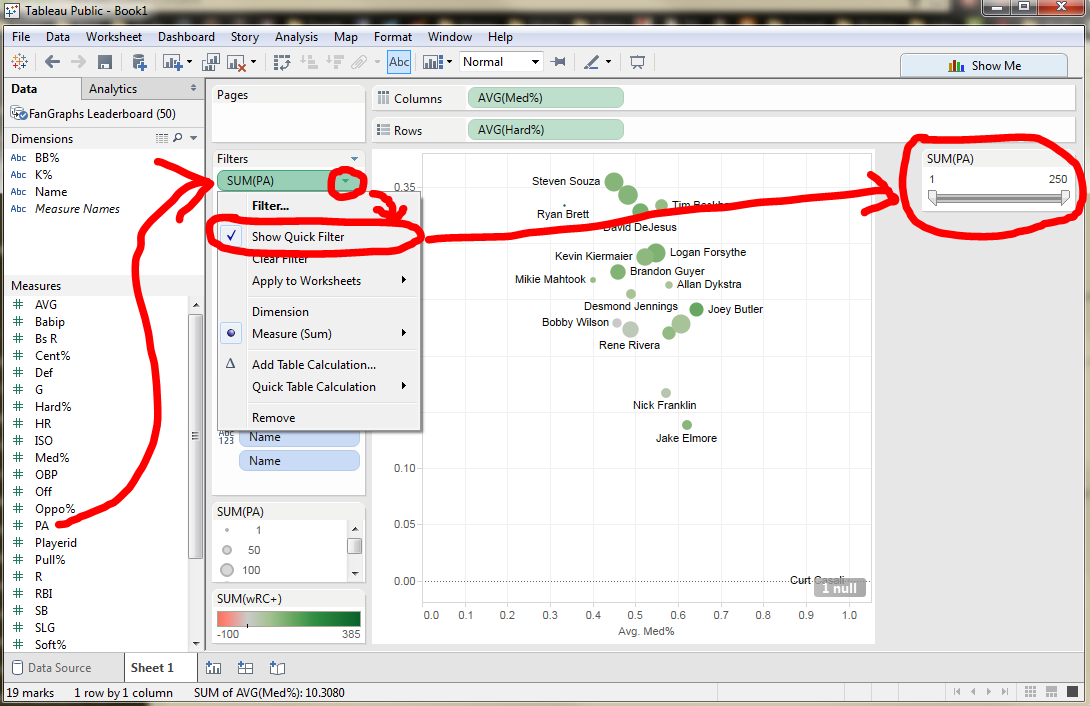Toggle the Abc mark labels button

[399, 62]
